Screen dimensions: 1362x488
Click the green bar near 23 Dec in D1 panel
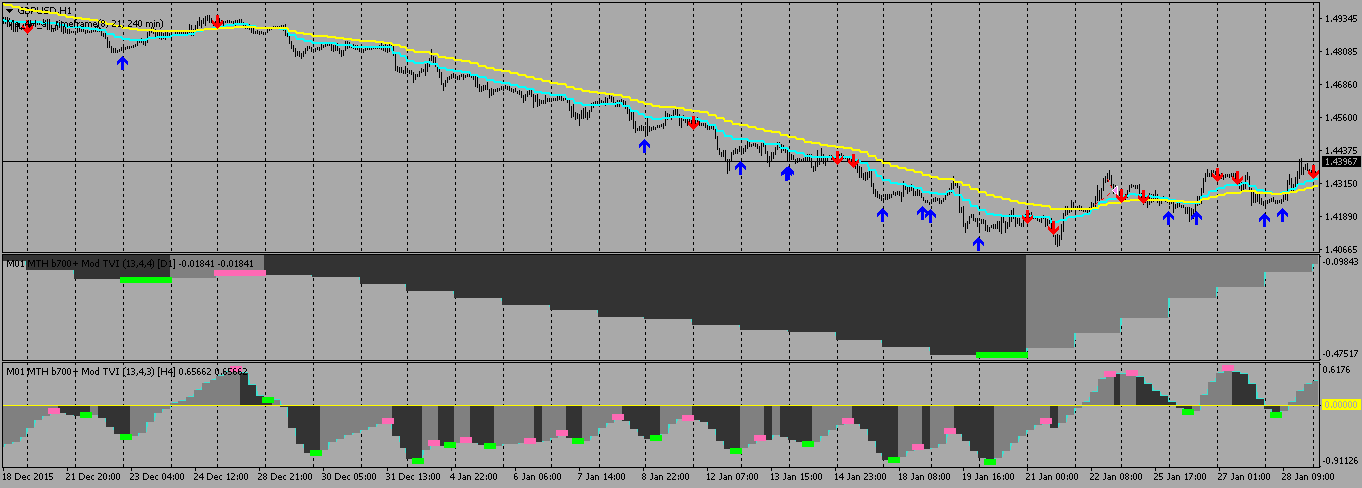[x=146, y=280]
